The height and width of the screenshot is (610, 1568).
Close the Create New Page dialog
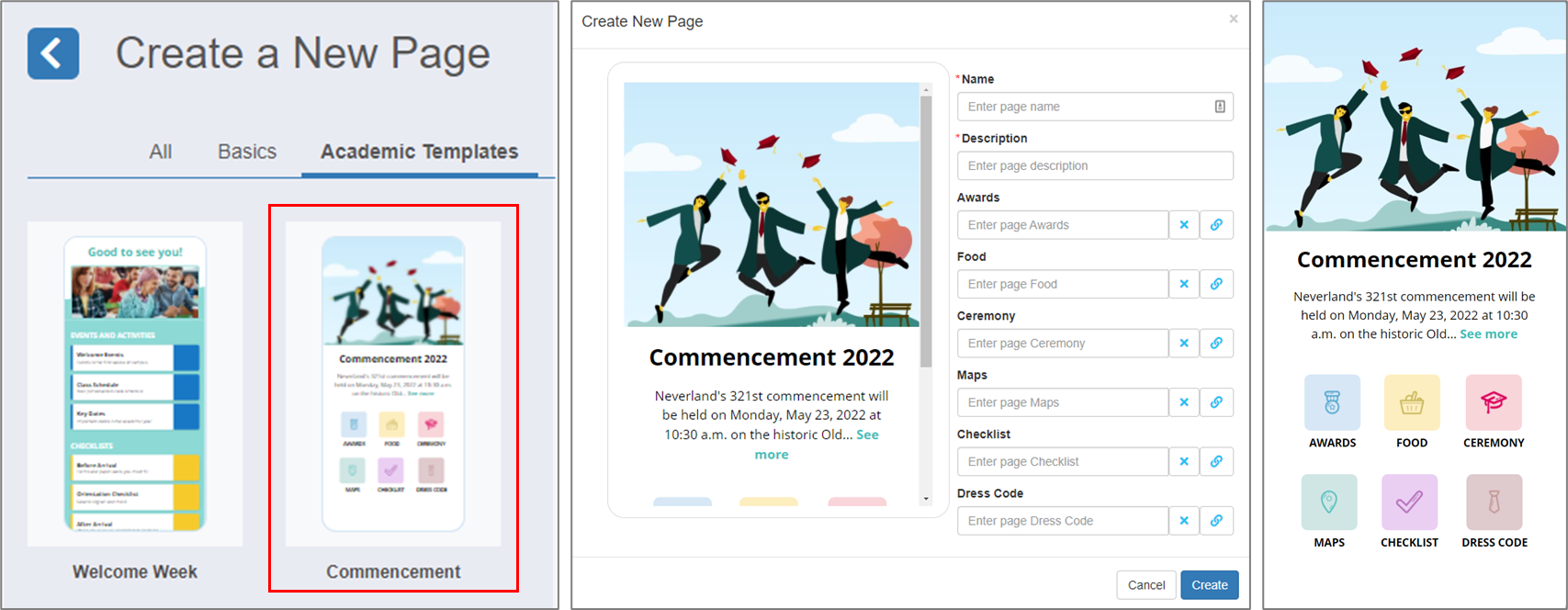click(1234, 18)
